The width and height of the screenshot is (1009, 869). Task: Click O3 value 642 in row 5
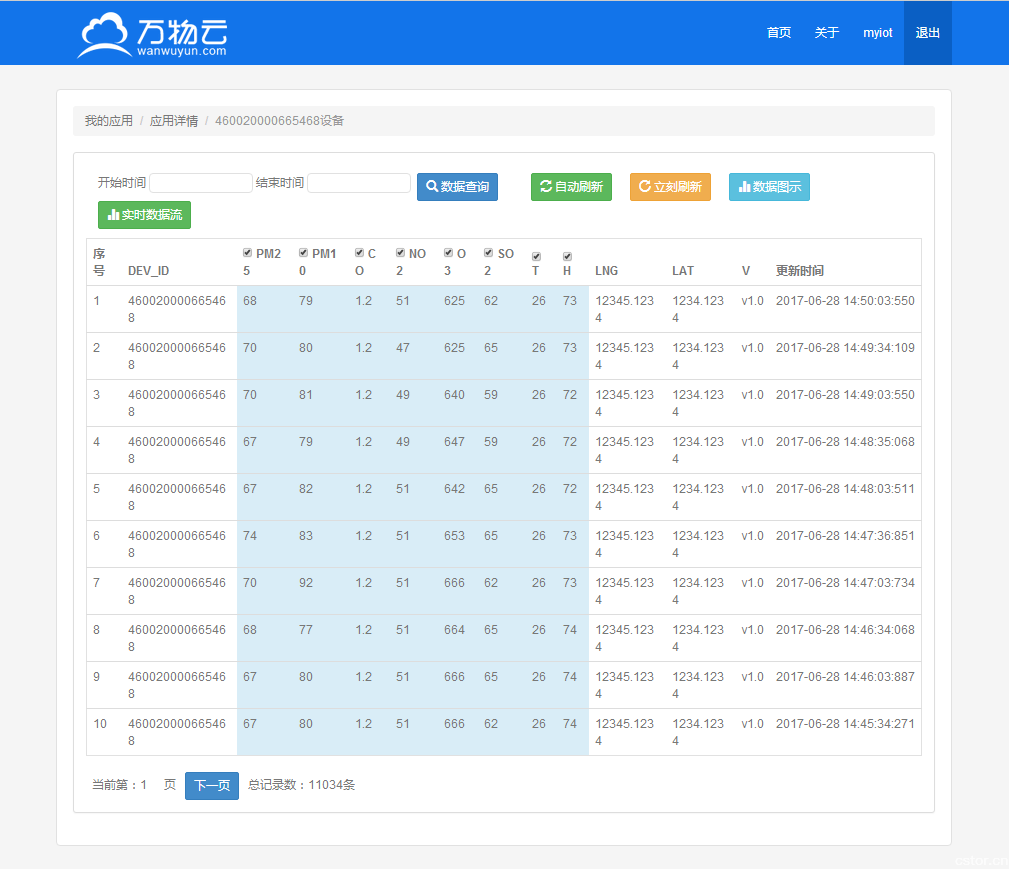[454, 489]
